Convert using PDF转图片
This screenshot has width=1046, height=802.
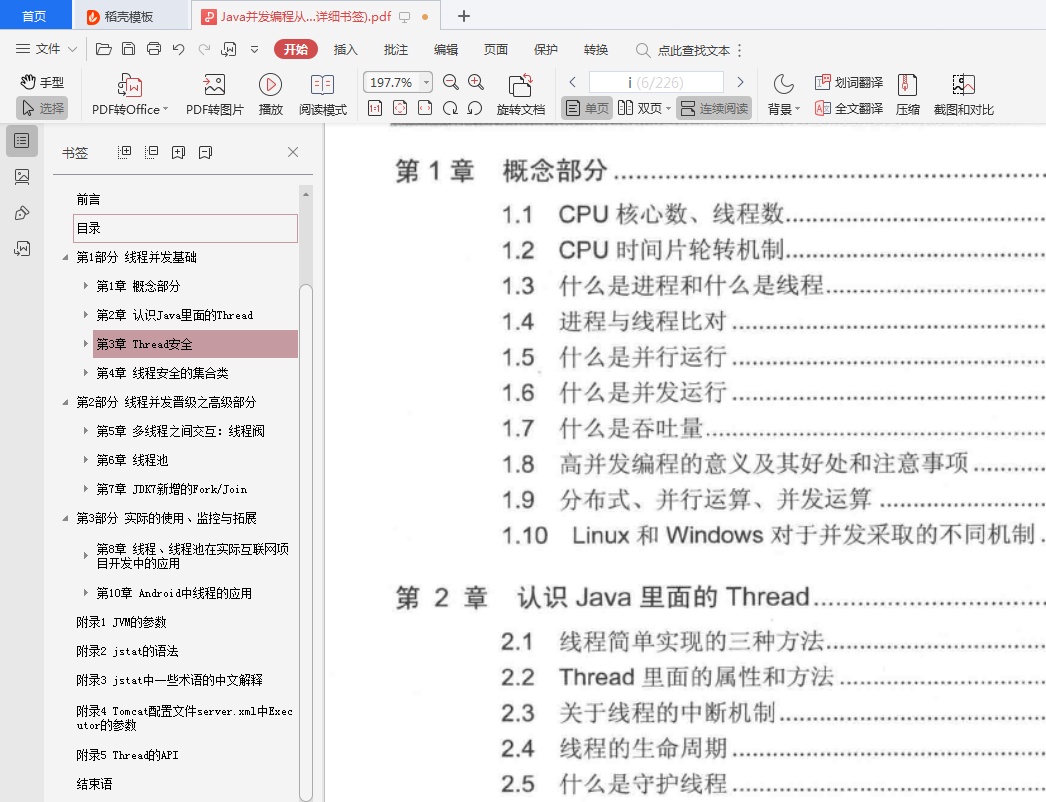[x=214, y=95]
